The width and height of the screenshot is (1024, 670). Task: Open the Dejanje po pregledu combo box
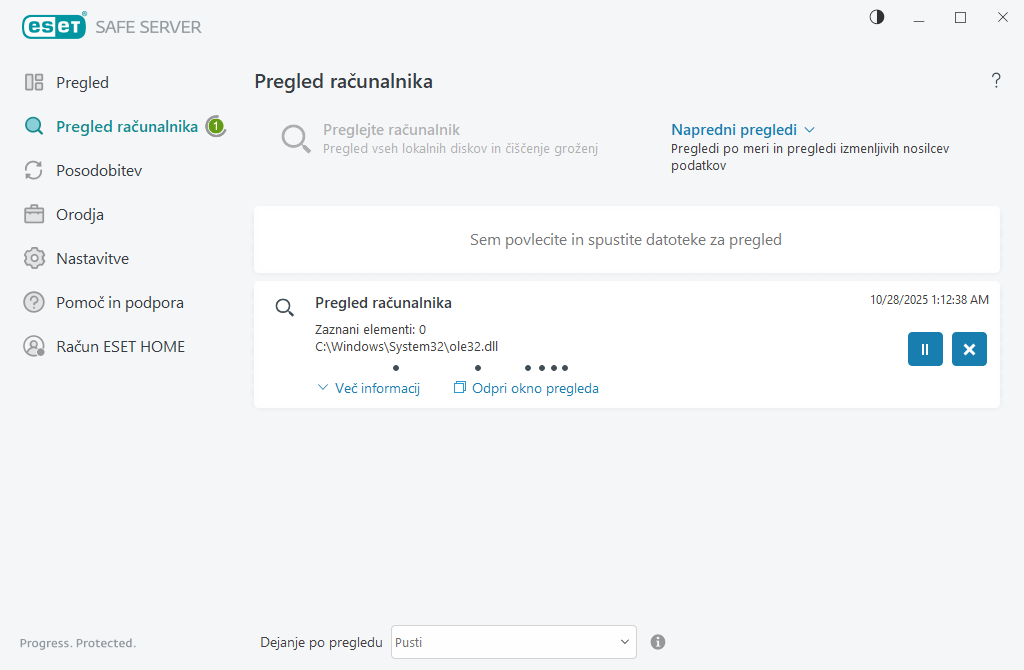click(x=513, y=642)
